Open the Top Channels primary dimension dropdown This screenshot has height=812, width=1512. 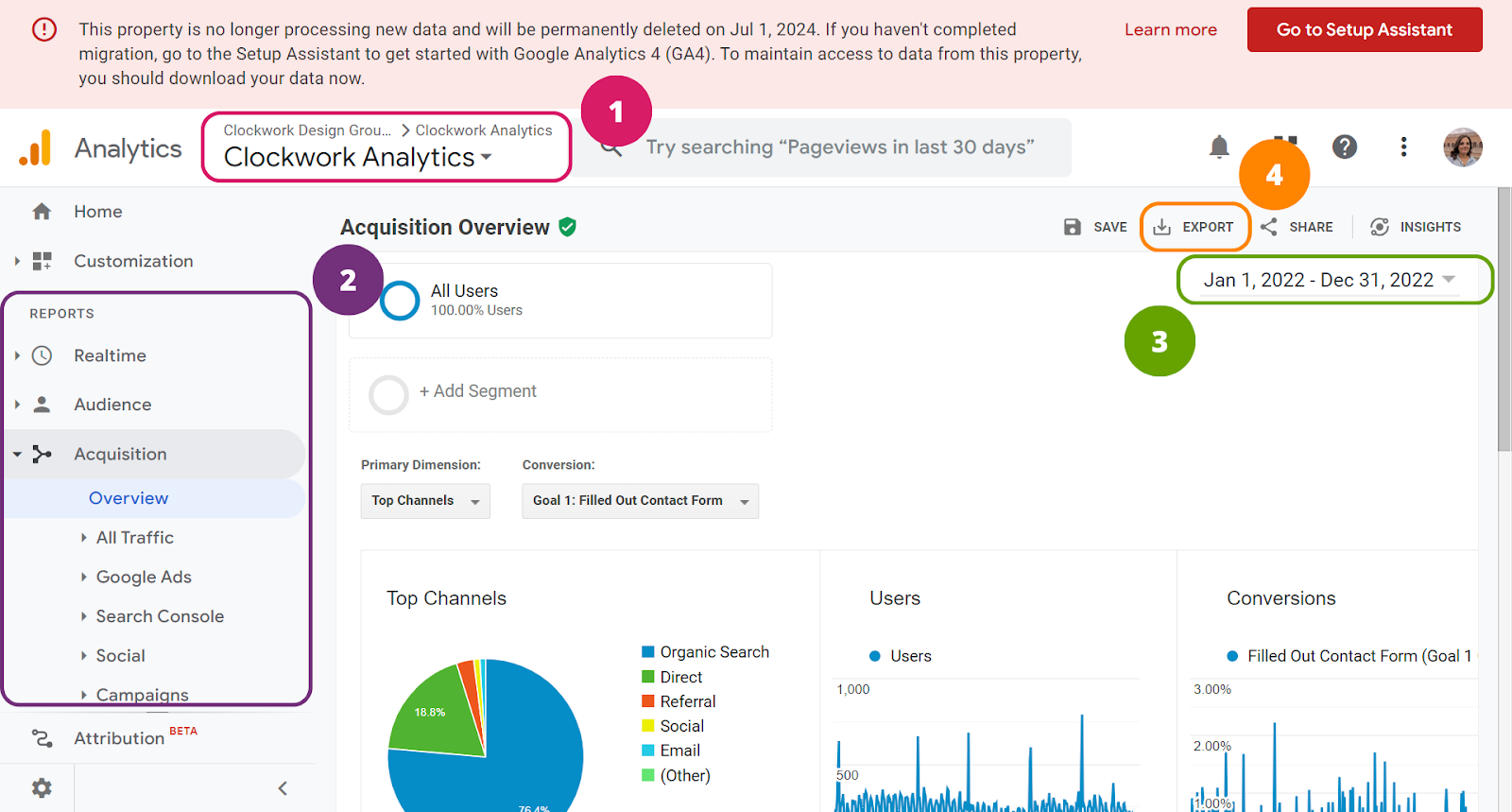point(425,501)
